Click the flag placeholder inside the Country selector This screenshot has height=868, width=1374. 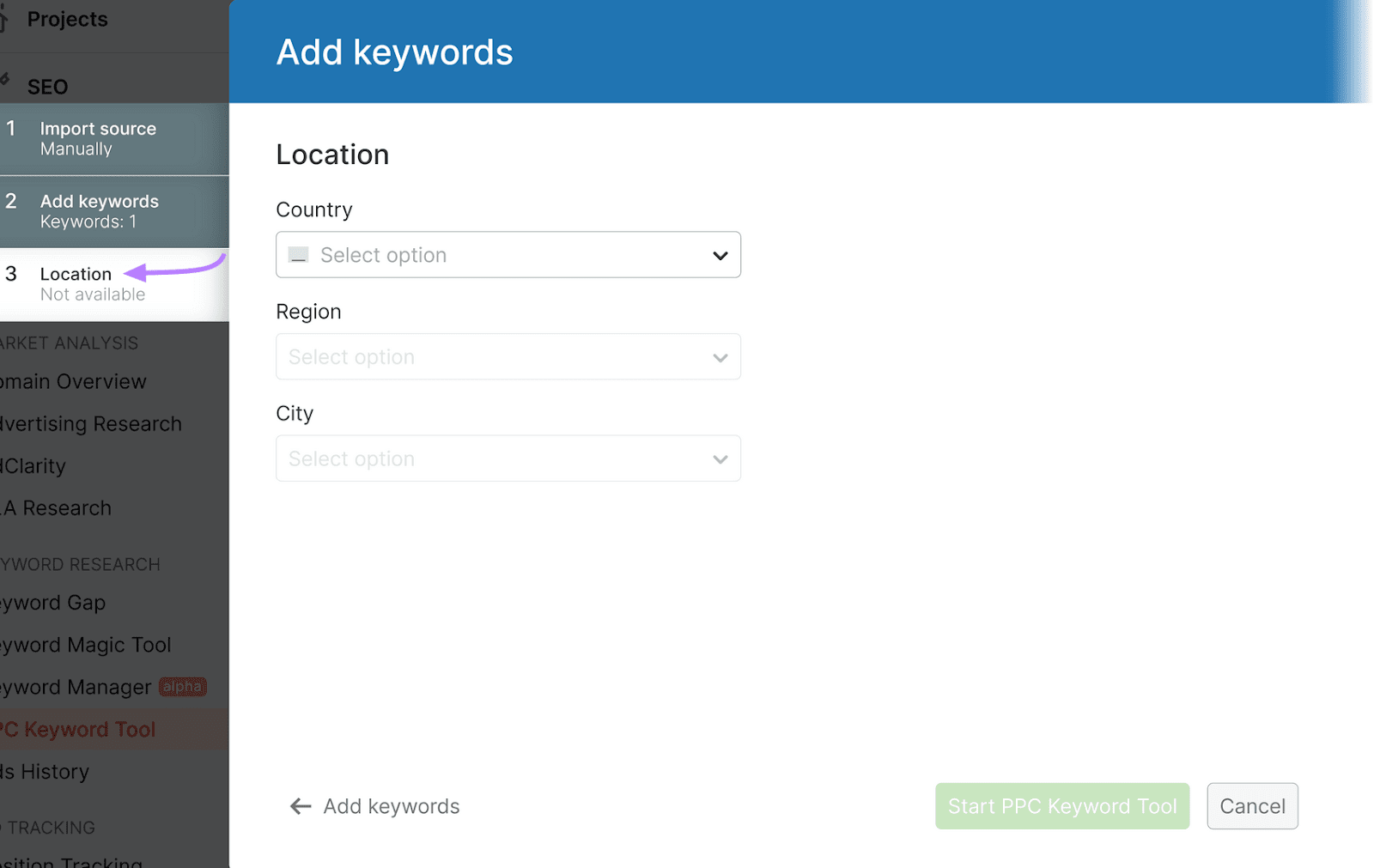click(298, 255)
